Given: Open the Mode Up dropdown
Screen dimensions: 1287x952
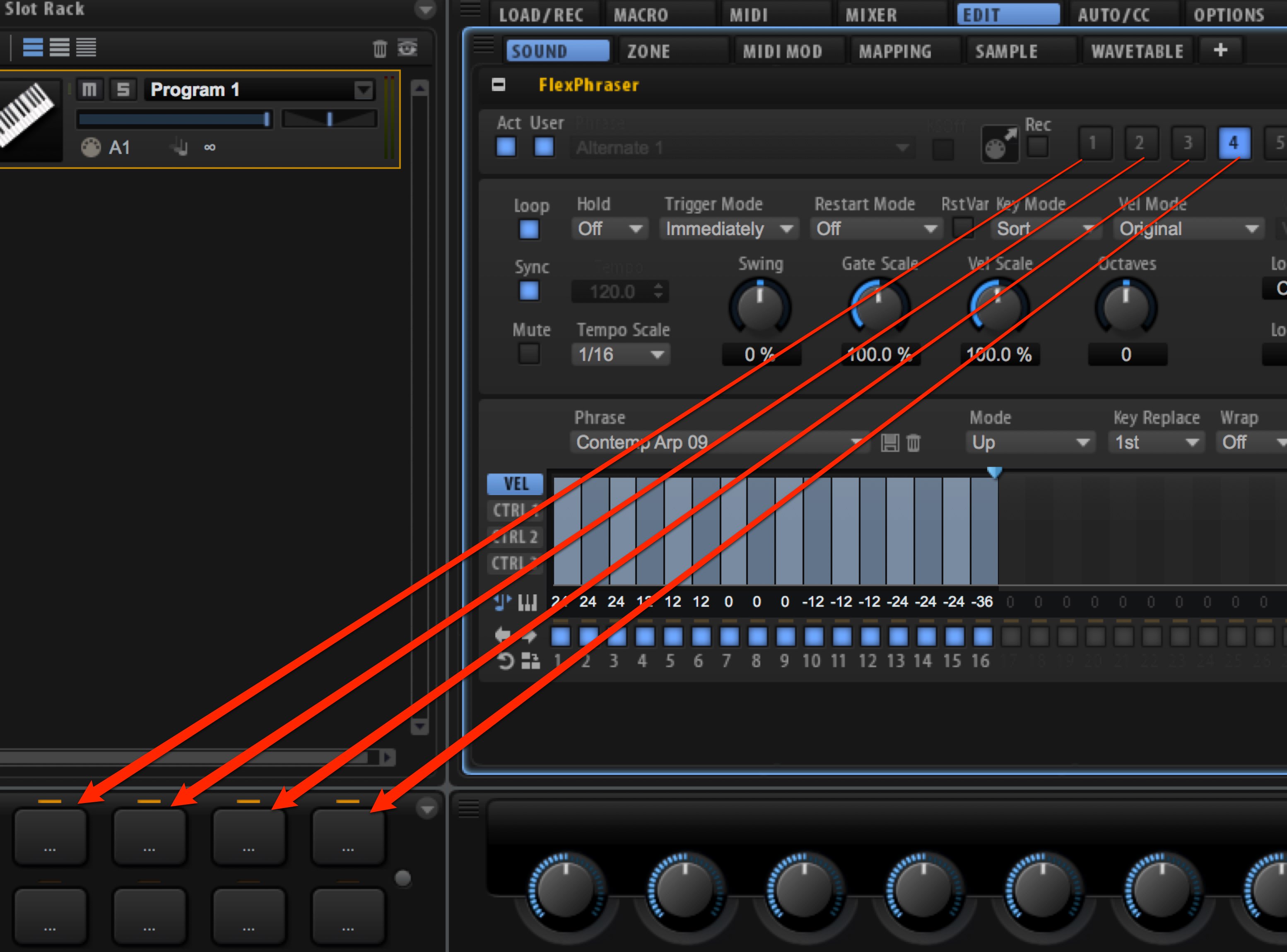Looking at the screenshot, I should coord(1030,442).
